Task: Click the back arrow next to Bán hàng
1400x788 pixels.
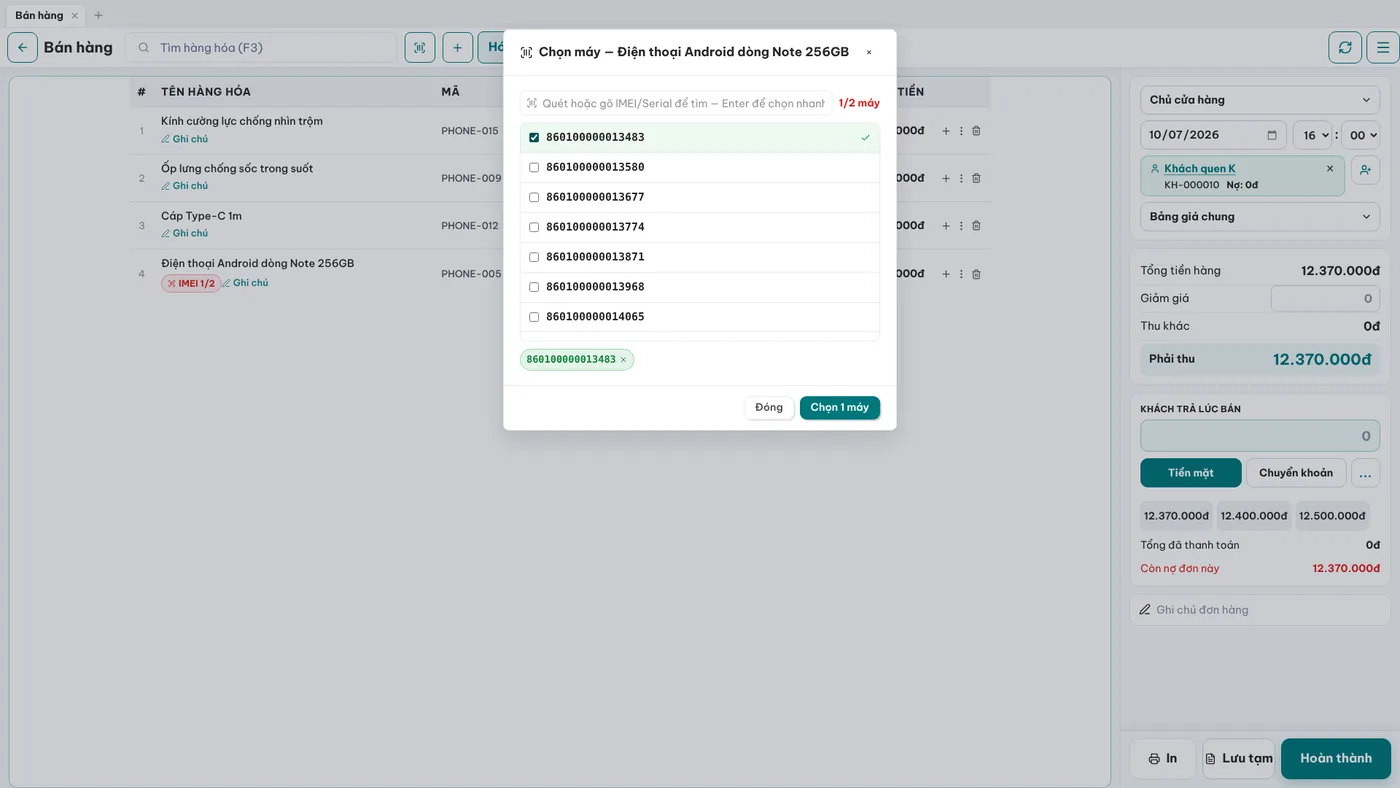Action: (23, 47)
